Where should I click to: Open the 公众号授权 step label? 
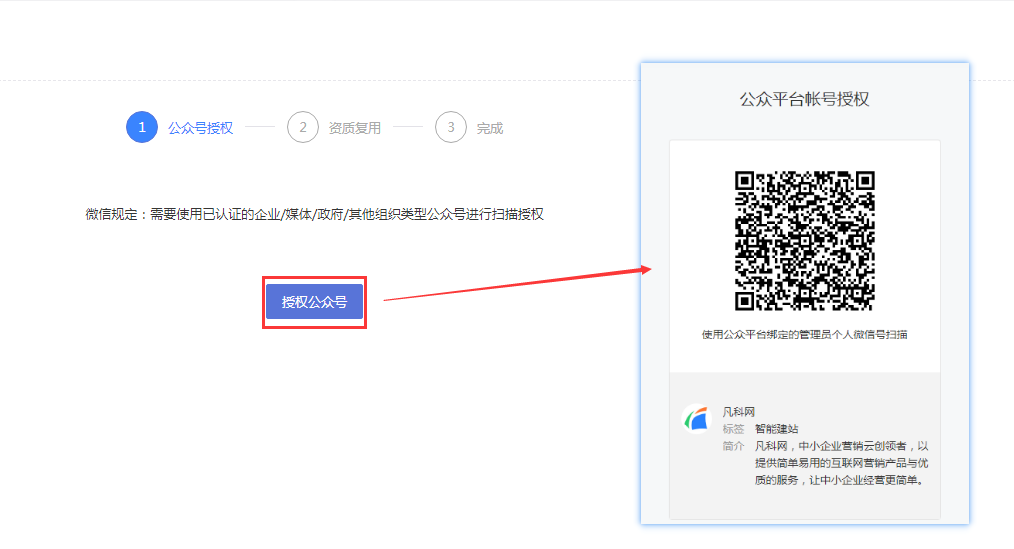(200, 128)
